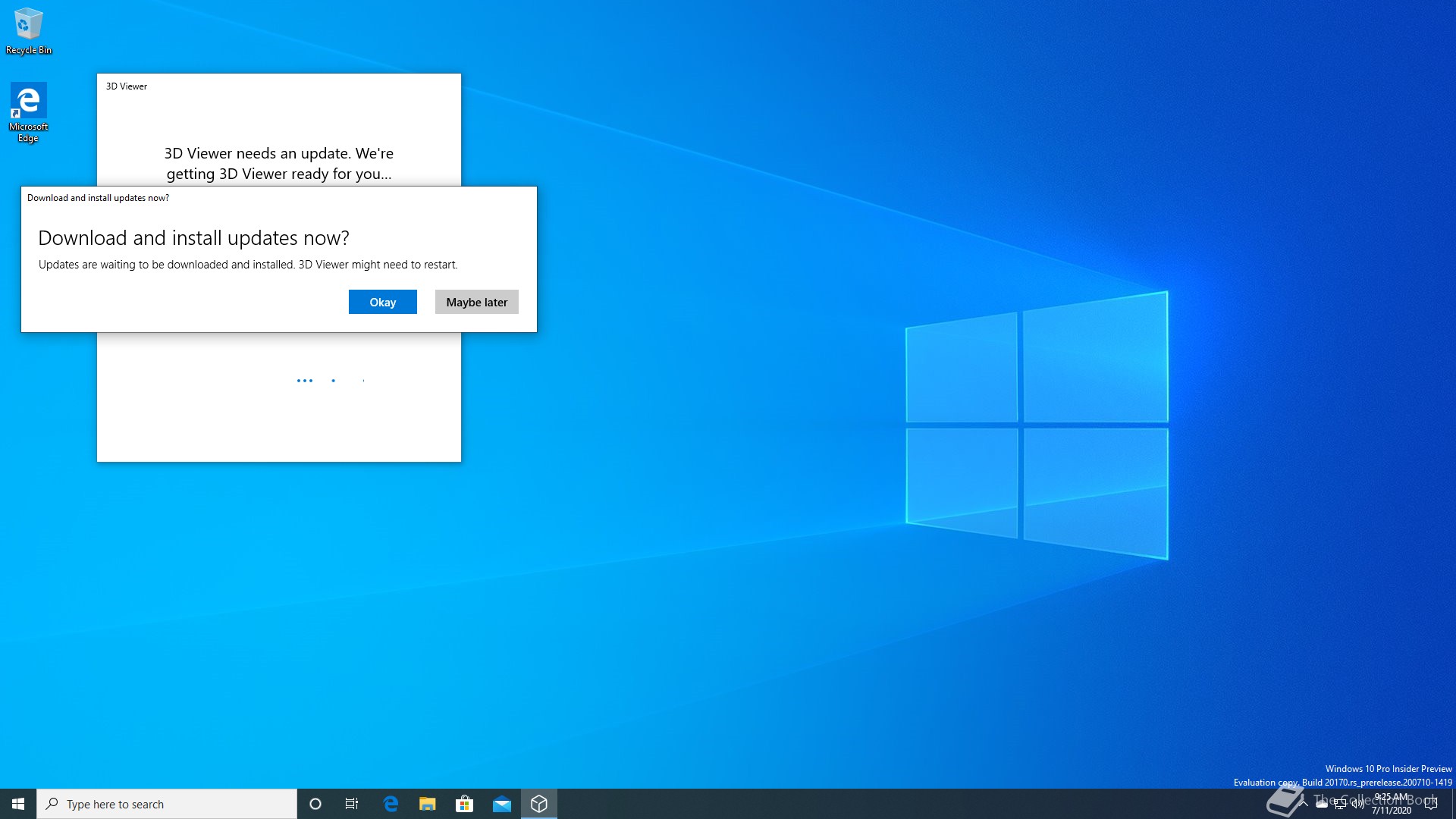Expand the hidden system tray icons
1456x819 pixels.
tap(1304, 804)
